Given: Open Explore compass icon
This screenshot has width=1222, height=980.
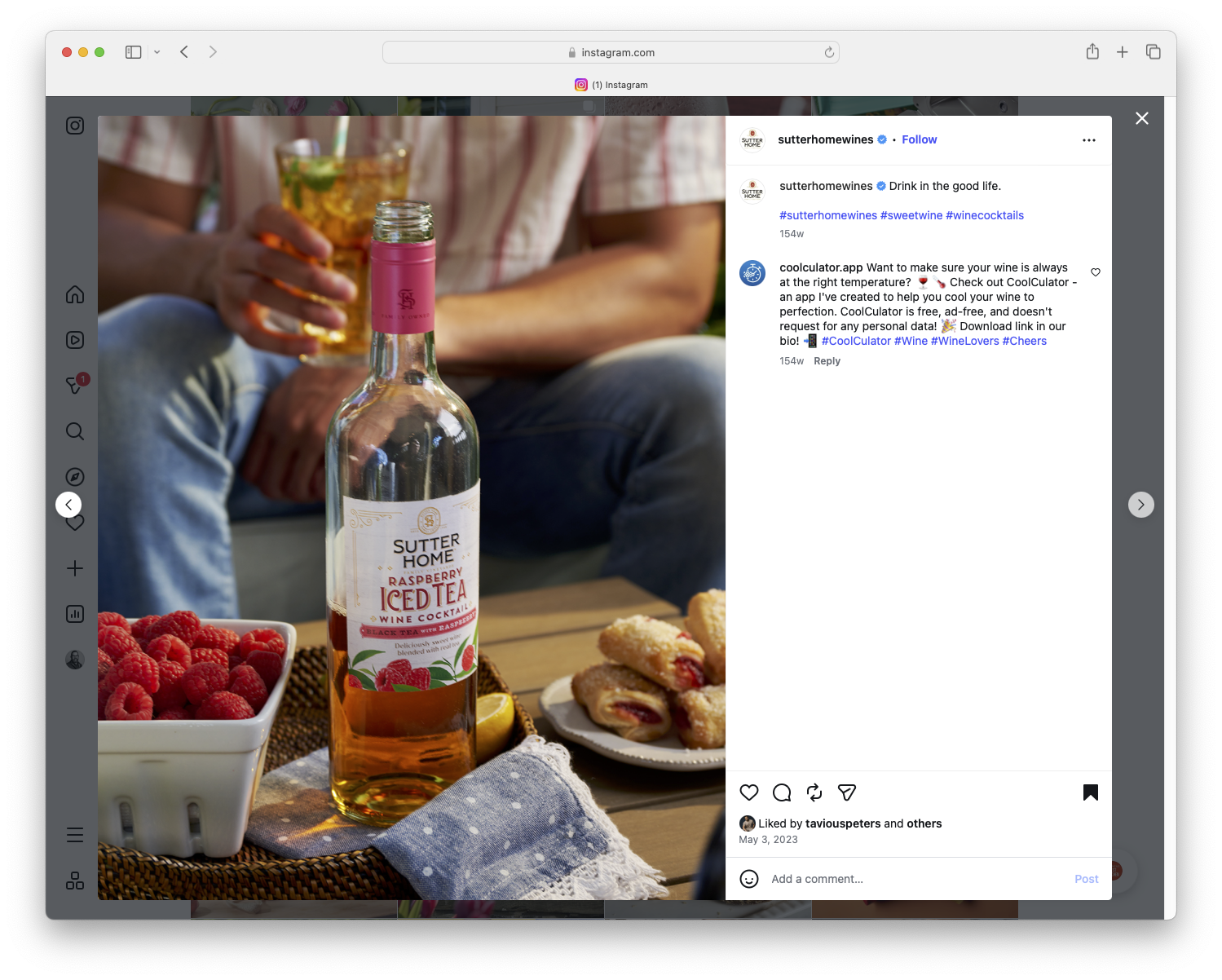Looking at the screenshot, I should 75,477.
